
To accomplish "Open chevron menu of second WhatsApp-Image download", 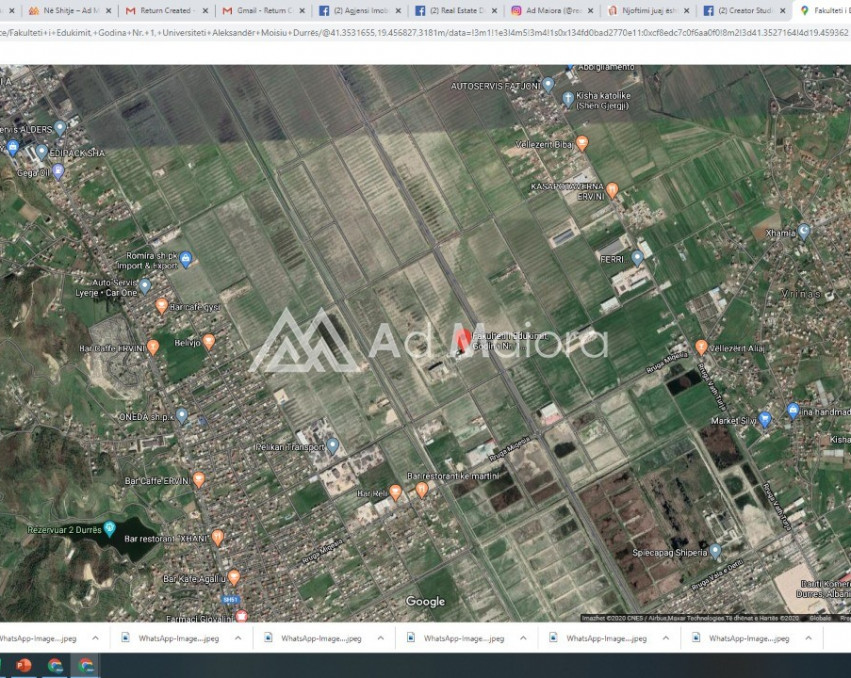I will 238,637.
